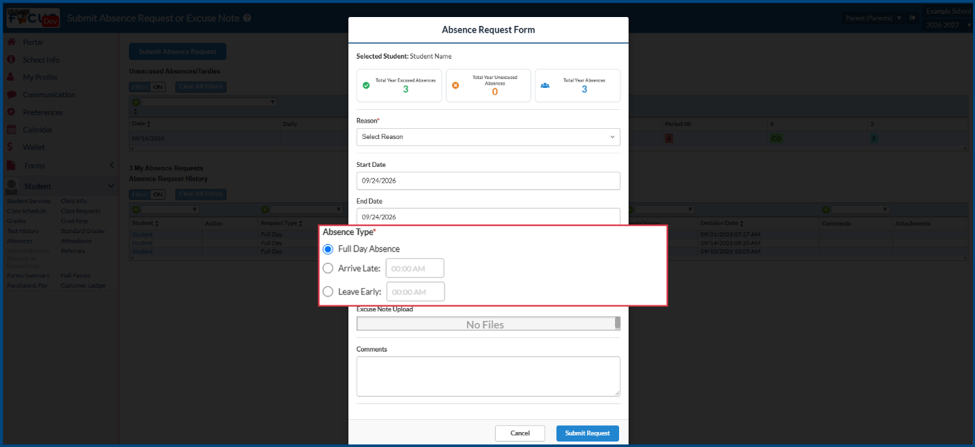Open Grad Reqs in sidebar submenu
This screenshot has height=447, width=975.
point(74,221)
